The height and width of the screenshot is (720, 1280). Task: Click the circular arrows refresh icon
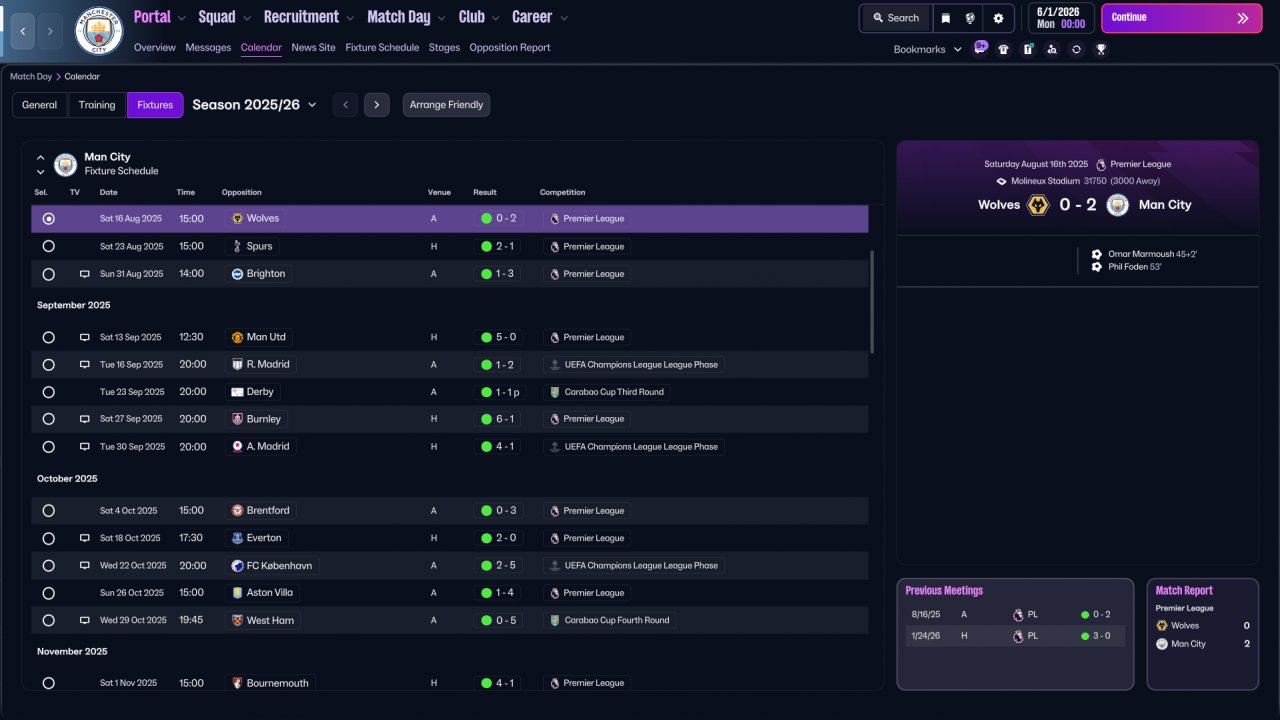tap(1076, 49)
